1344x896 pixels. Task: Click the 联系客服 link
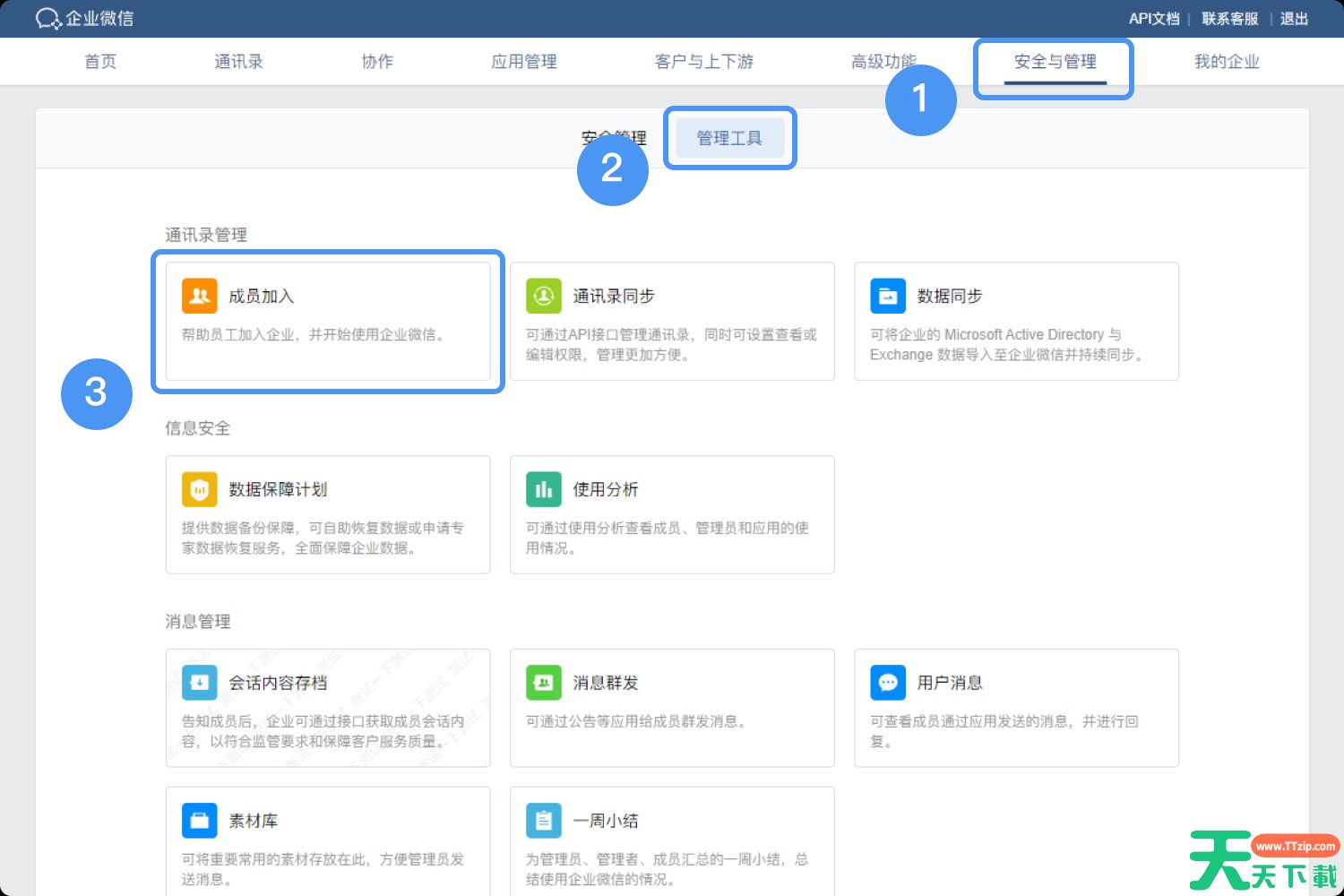1229,19
